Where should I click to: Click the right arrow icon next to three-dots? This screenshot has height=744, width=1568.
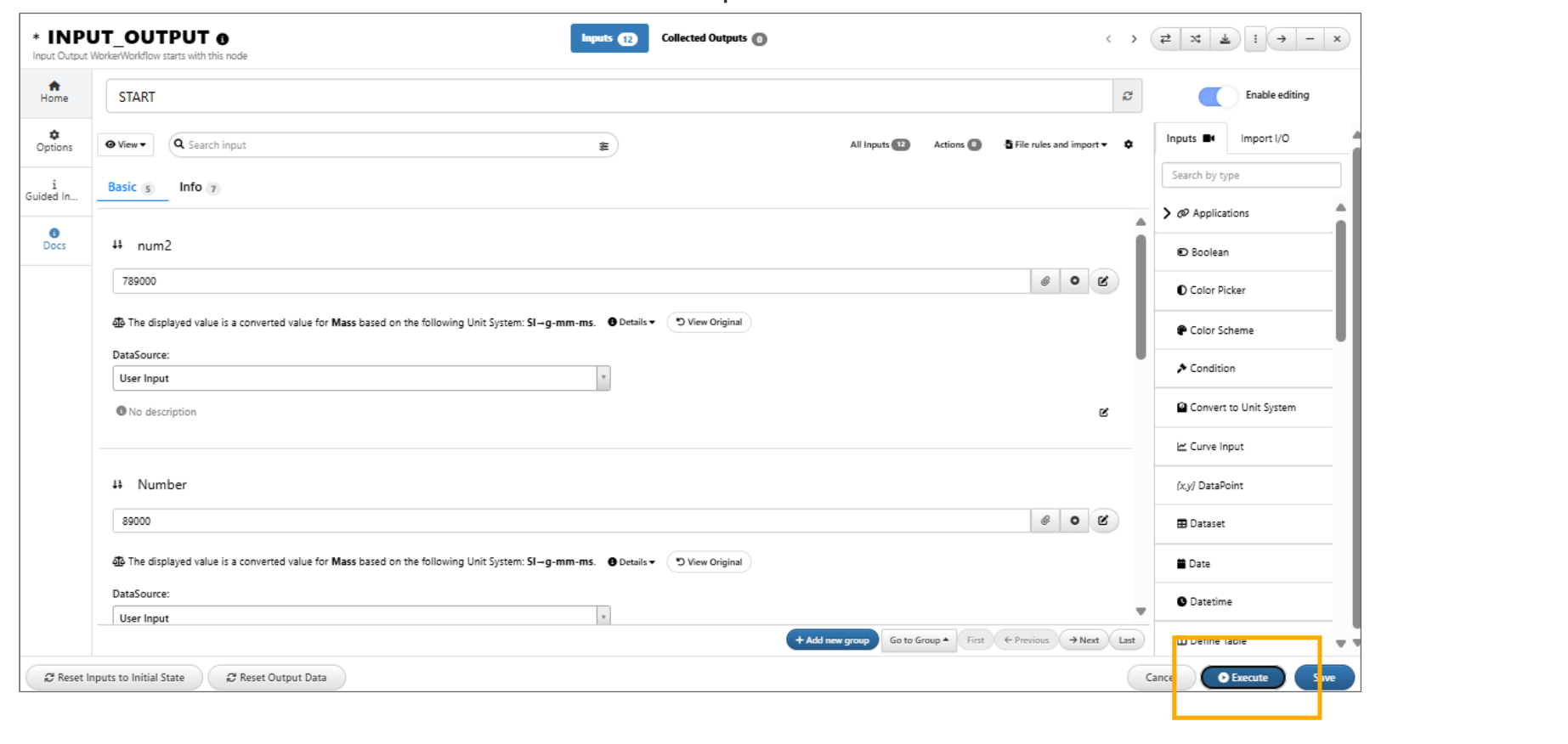point(1282,39)
